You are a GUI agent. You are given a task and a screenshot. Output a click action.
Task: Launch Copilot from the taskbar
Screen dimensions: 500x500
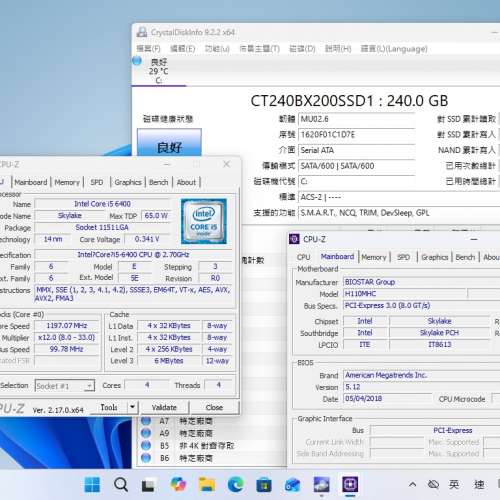coord(178,484)
